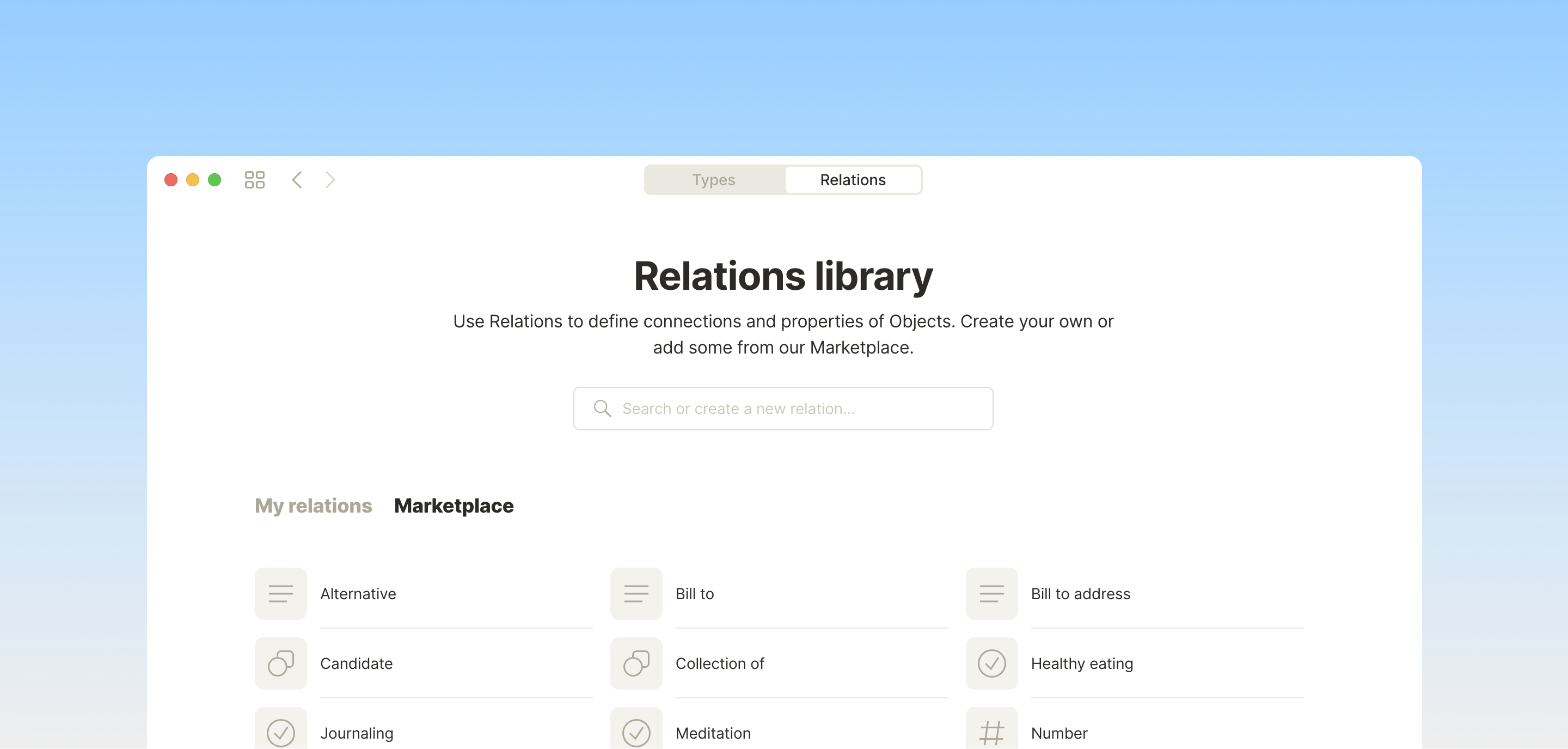This screenshot has width=1568, height=749.
Task: Open the Number relation
Action: click(x=1135, y=729)
